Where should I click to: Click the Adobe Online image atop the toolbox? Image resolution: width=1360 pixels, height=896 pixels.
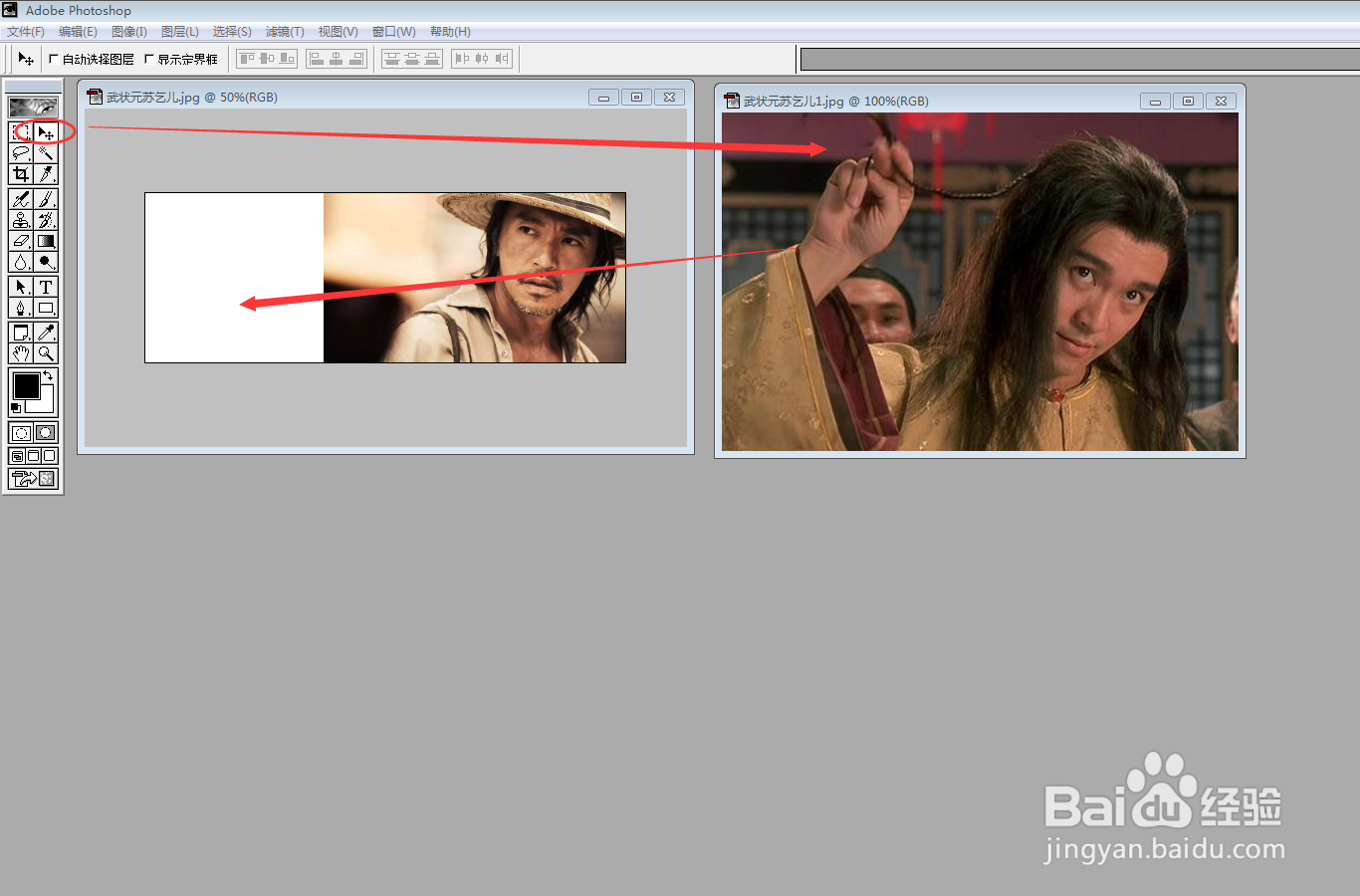[33, 107]
